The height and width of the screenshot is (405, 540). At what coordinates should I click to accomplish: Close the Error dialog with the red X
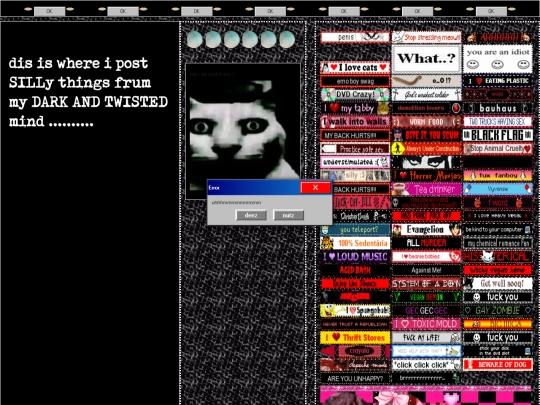tap(315, 187)
